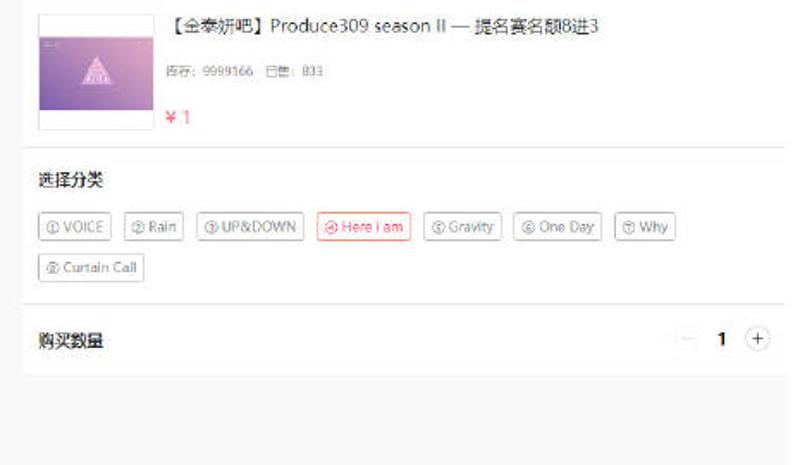The image size is (800, 465).
Task: Click the red ¥1 price label
Action: (x=178, y=117)
